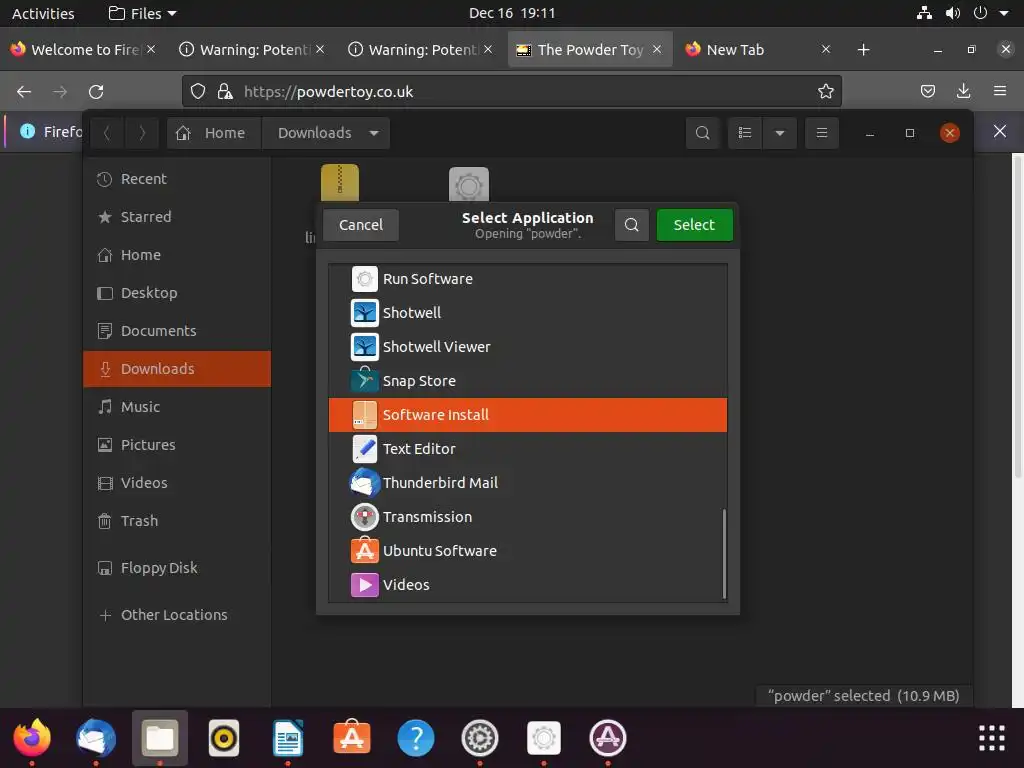Open Activities overview
Screen dimensions: 1024x768
tap(43, 13)
